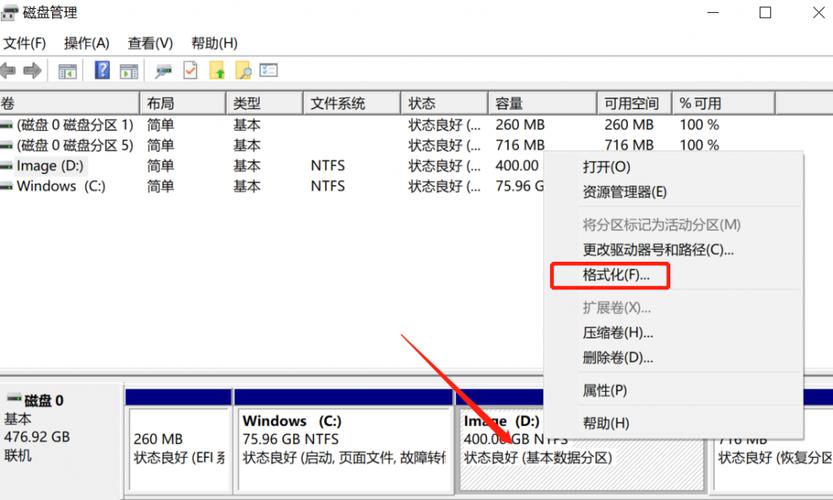Screen dimensions: 833x500
Task: Click drive icon beside Windows (C:) row
Action: click(6, 187)
